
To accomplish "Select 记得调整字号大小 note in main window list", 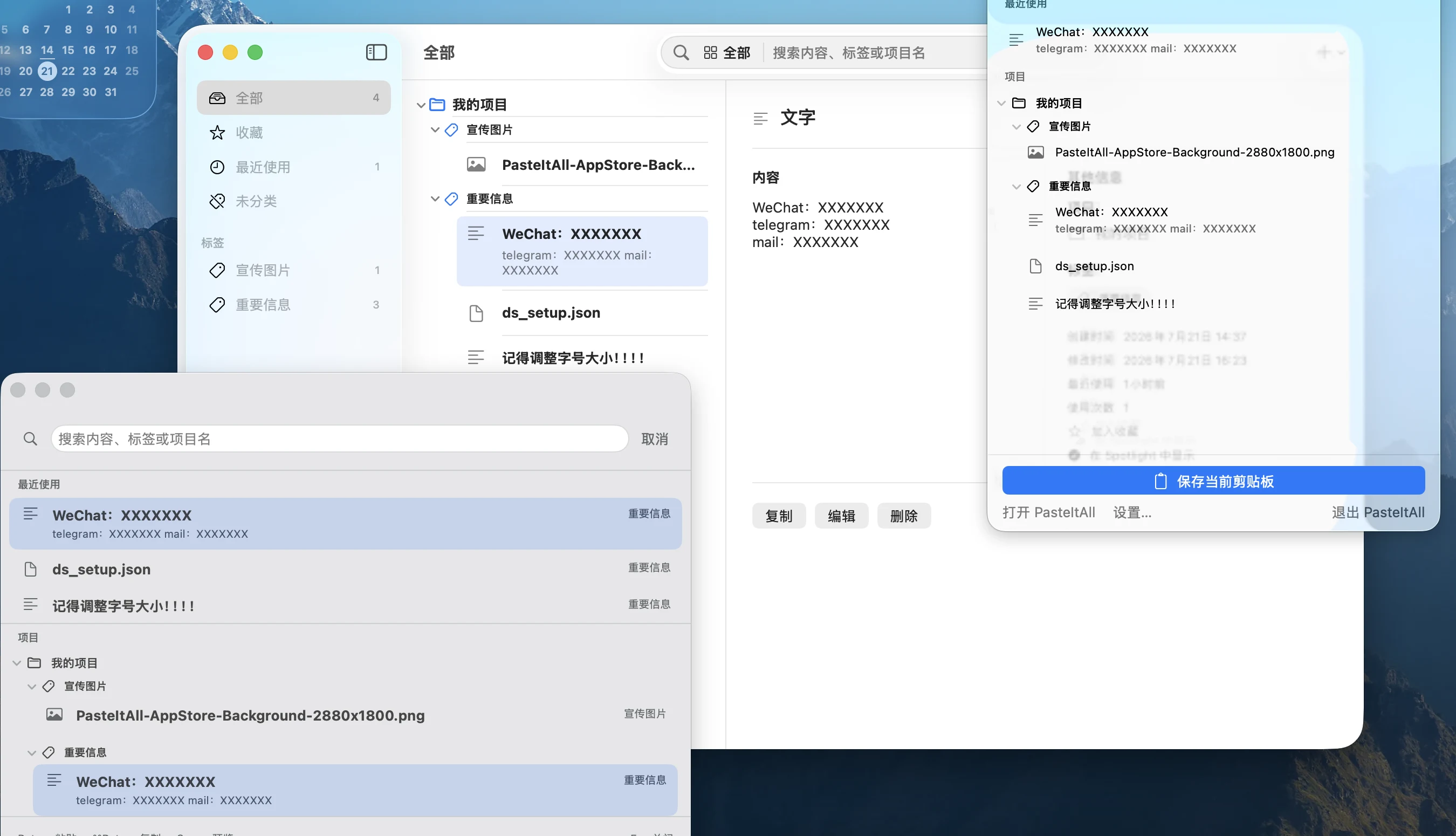I will coord(582,358).
